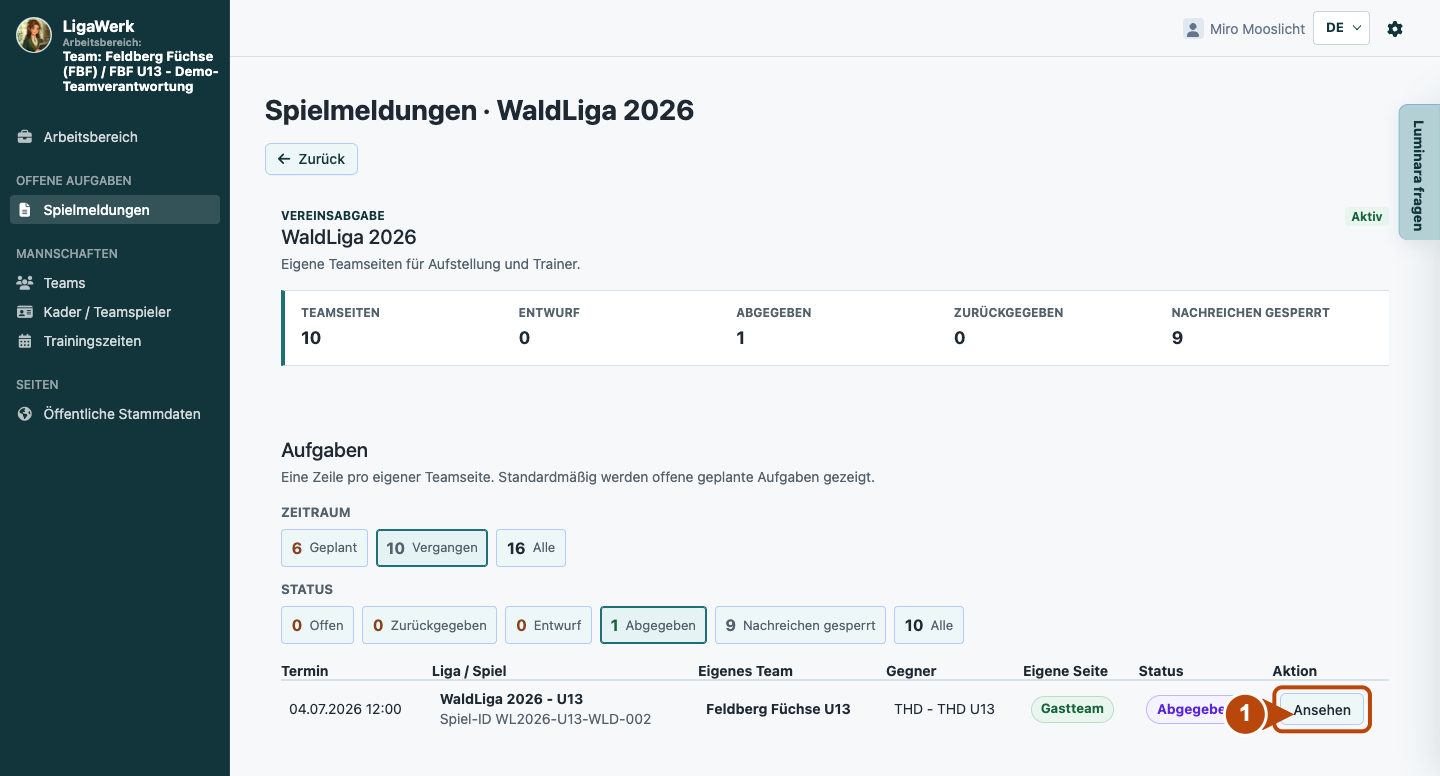Filter the status by Zurückgegeben

coord(429,625)
